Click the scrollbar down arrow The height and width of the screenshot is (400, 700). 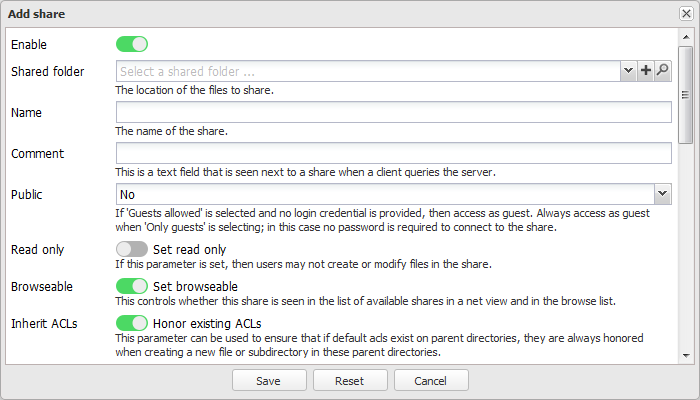[x=685, y=355]
